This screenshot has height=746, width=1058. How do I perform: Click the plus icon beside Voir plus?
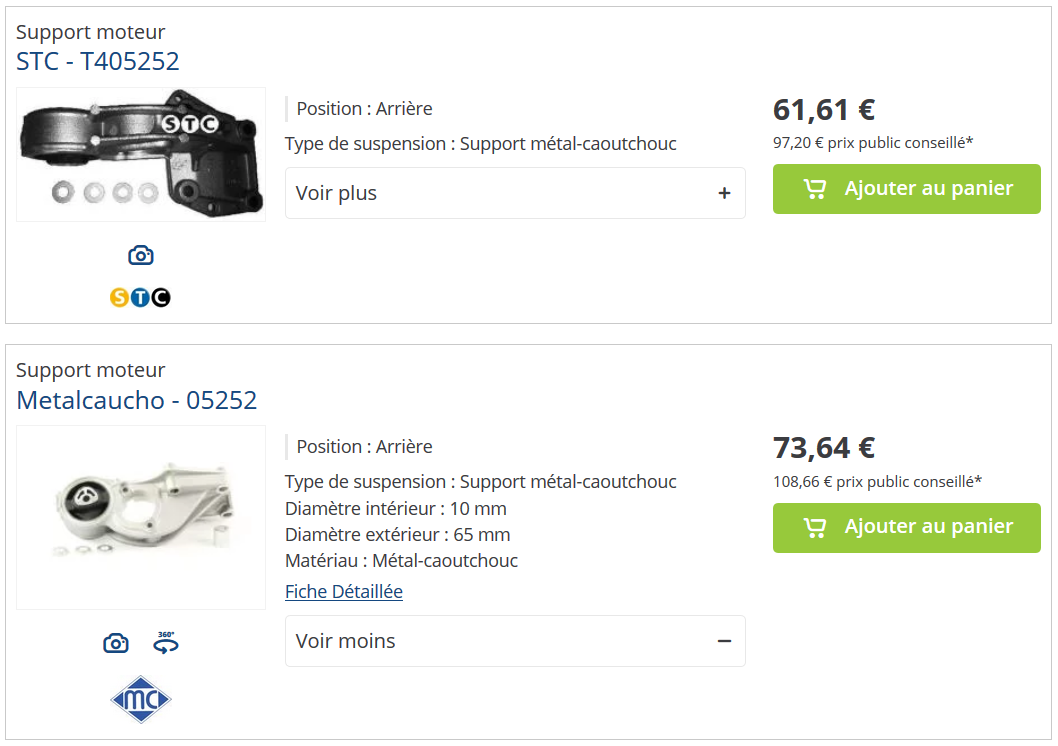coord(725,193)
